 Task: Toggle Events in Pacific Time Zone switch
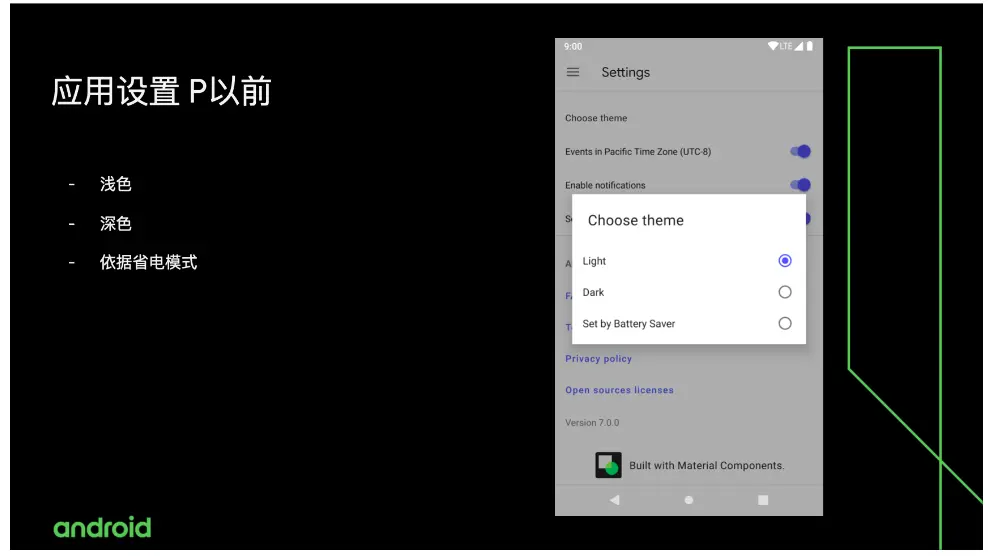[800, 151]
